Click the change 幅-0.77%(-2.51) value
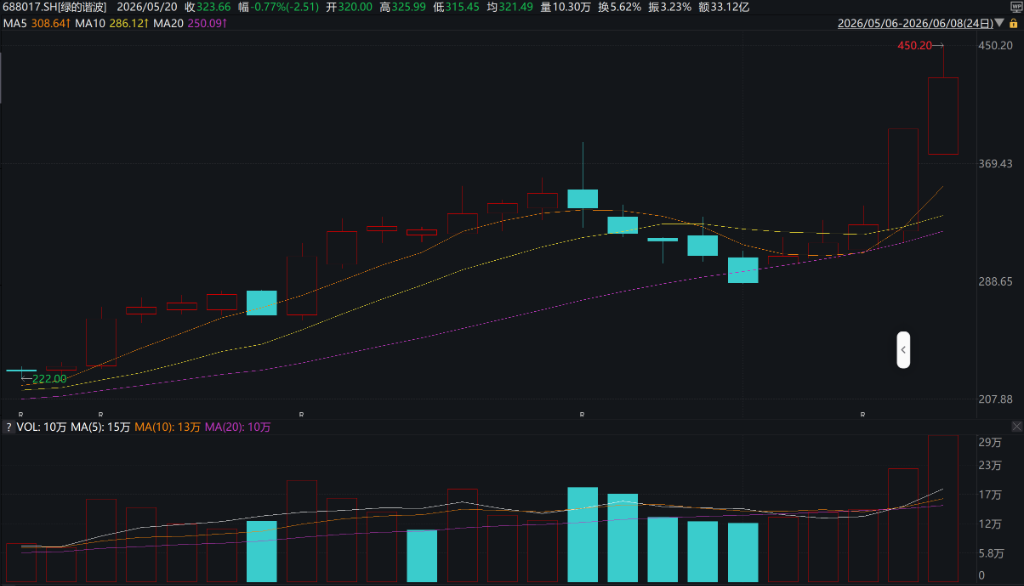Screen dimensions: 1024x586 (x=278, y=7)
